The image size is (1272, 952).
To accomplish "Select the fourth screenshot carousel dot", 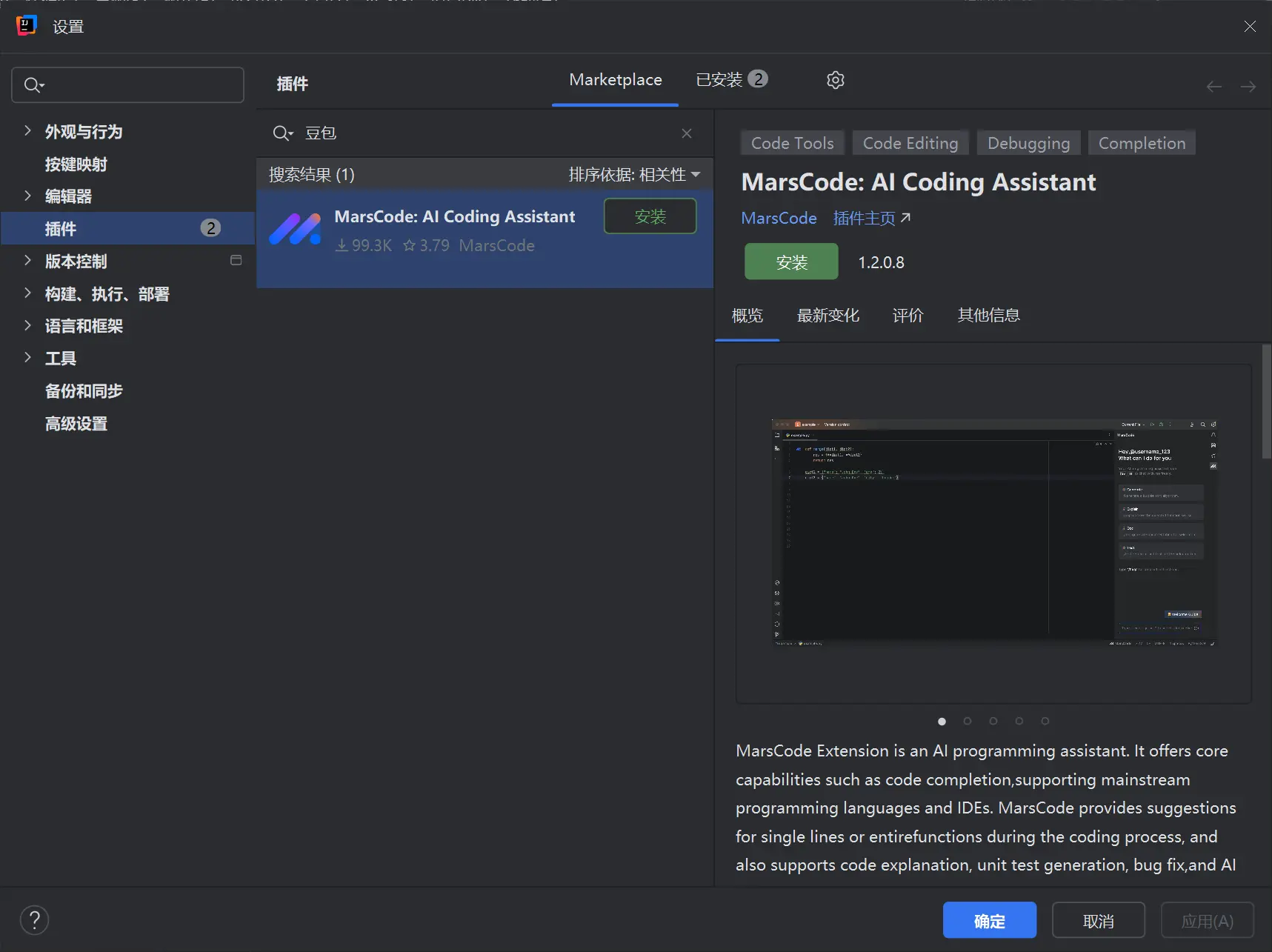I will click(x=1019, y=722).
